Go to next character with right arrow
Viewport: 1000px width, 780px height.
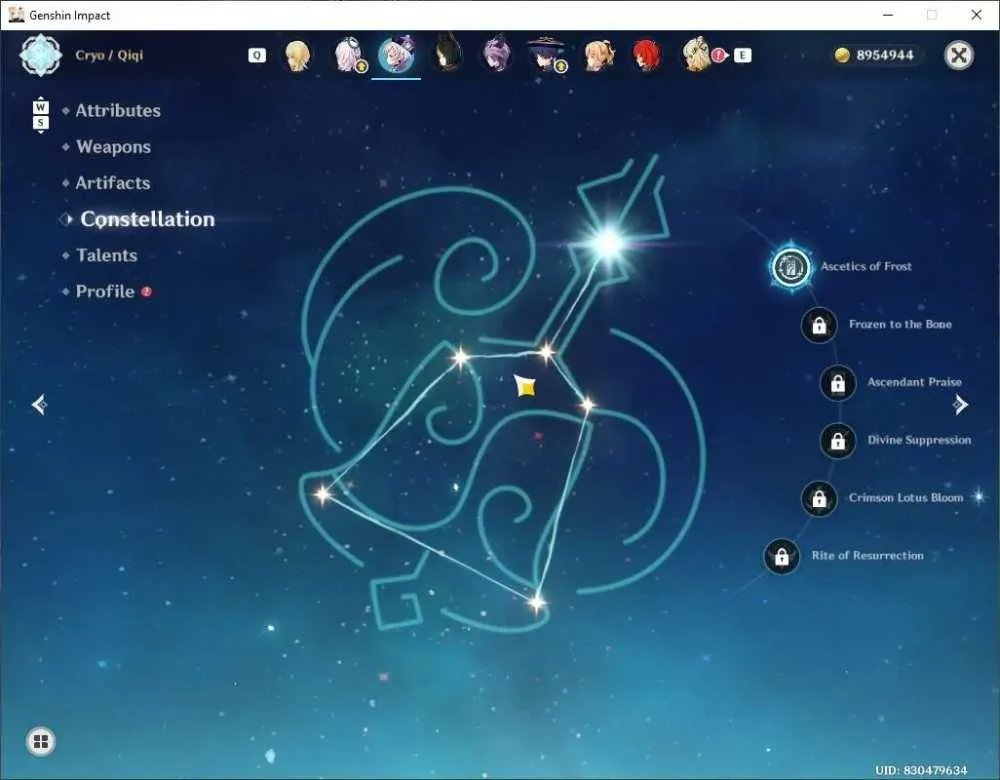click(x=960, y=404)
